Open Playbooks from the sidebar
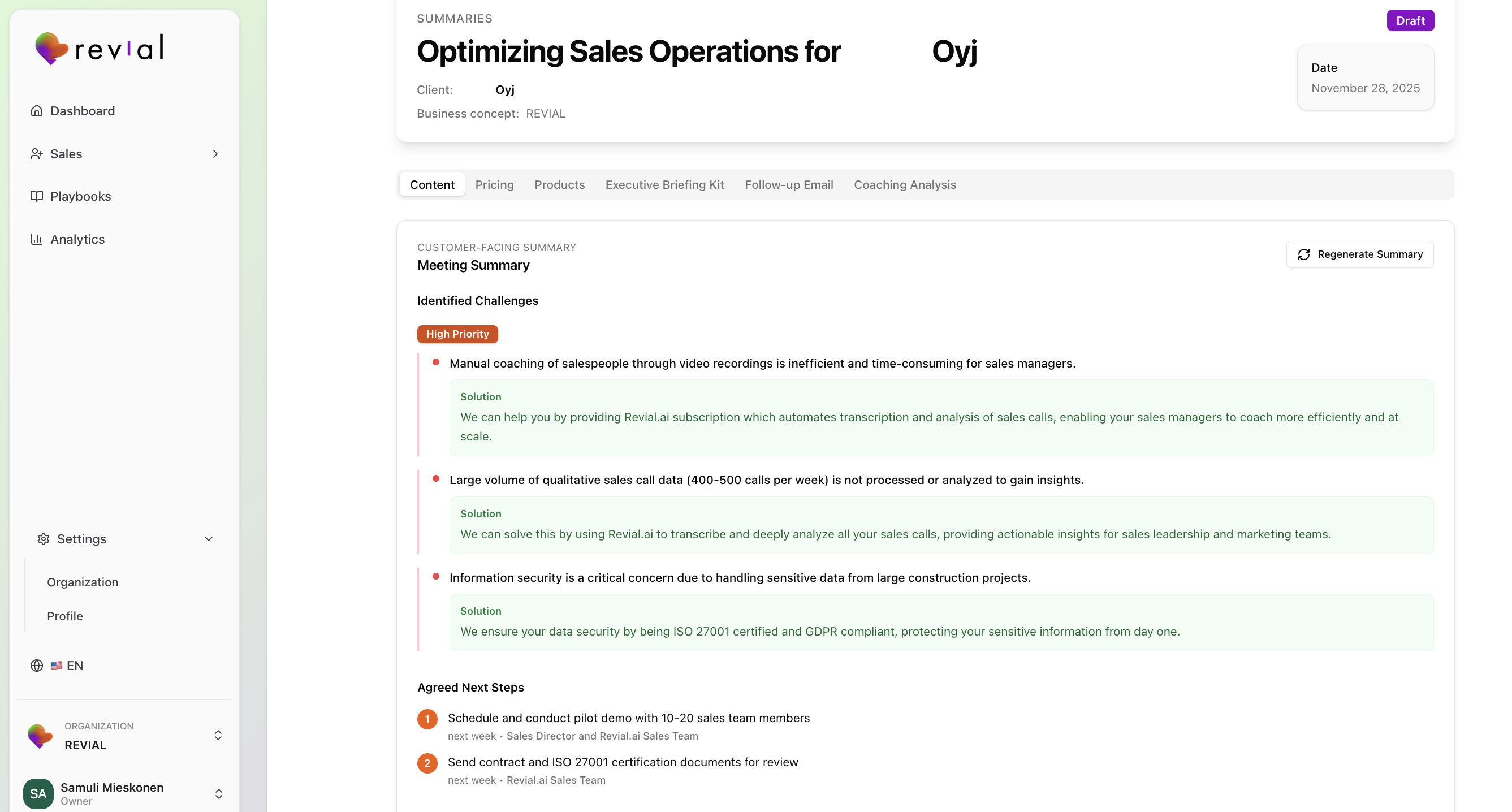 pos(80,196)
